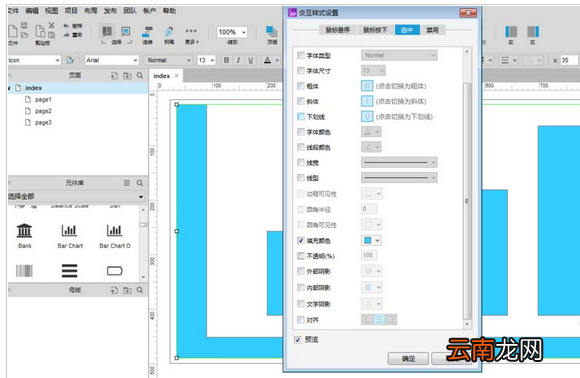Search pages with the Pages panel magnifier

140,75
